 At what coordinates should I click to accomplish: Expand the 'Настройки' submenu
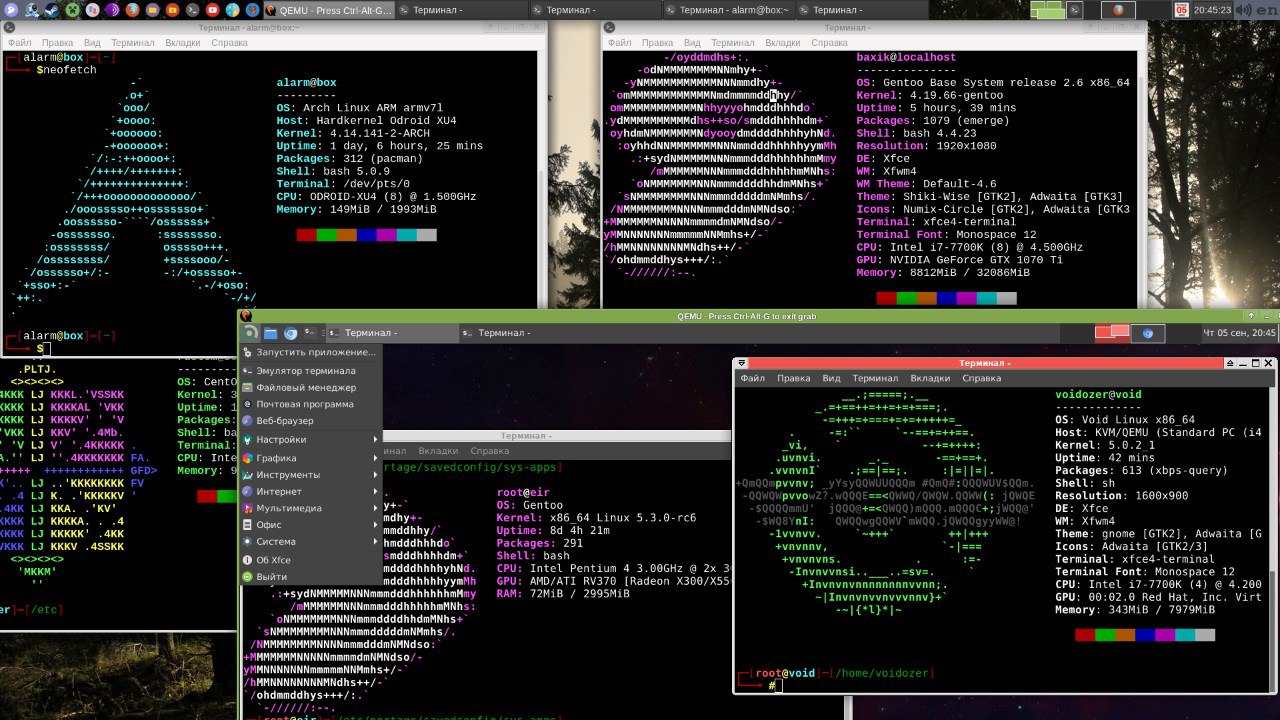click(310, 439)
